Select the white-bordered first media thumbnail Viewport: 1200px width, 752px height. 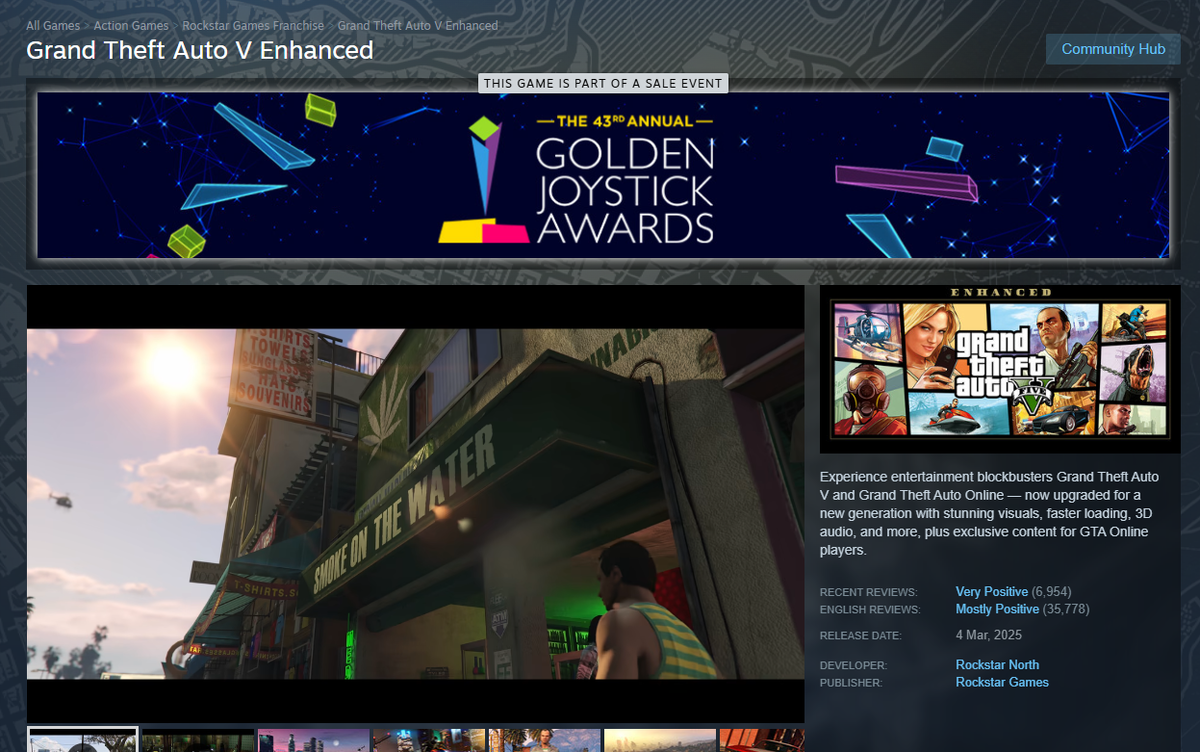[x=82, y=740]
